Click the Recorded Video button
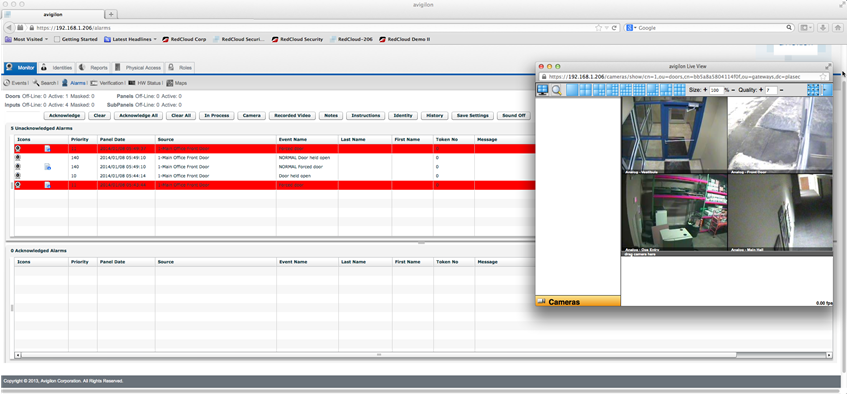Screen dimensions: 847x394 tap(292, 116)
